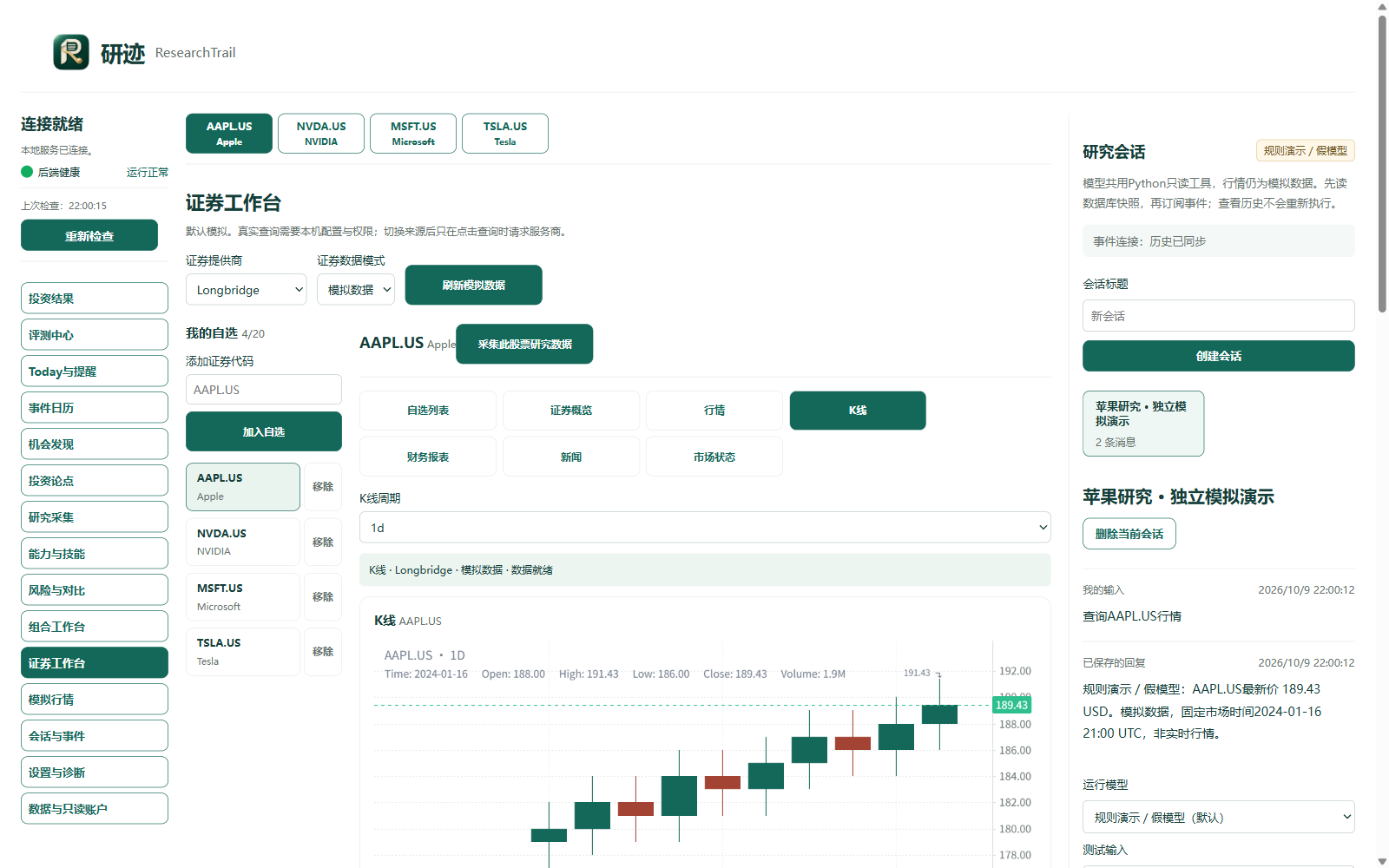Open 机会发现 in the sidebar
Viewport: 1389px width, 868px height.
95,444
